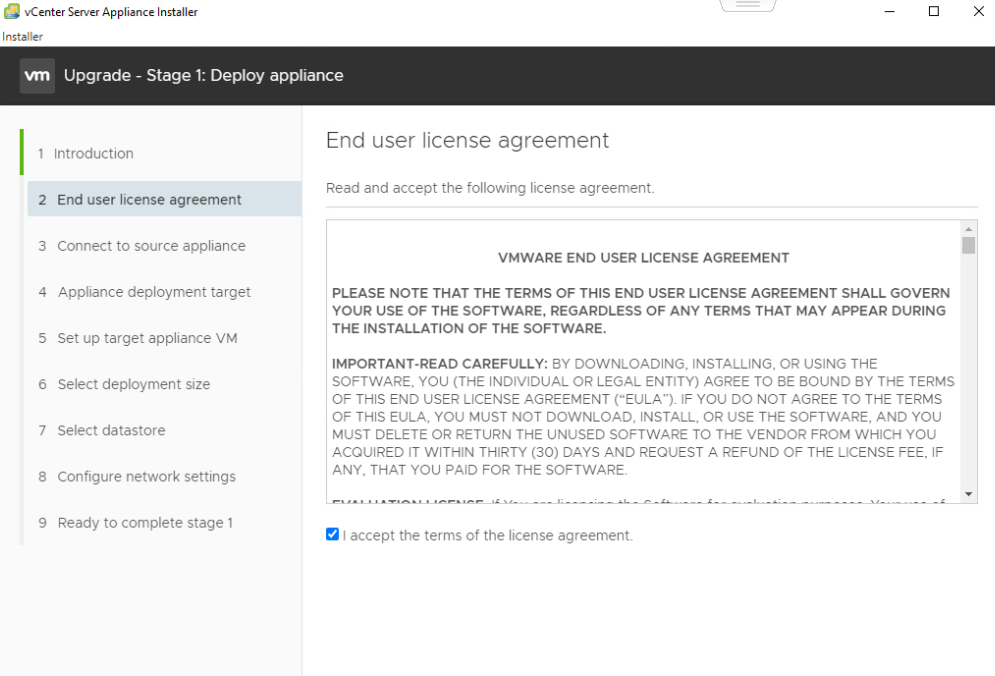Click the 'VMWARE END USER LICENSE AGREEMENT' heading
The height and width of the screenshot is (676, 995).
643,258
